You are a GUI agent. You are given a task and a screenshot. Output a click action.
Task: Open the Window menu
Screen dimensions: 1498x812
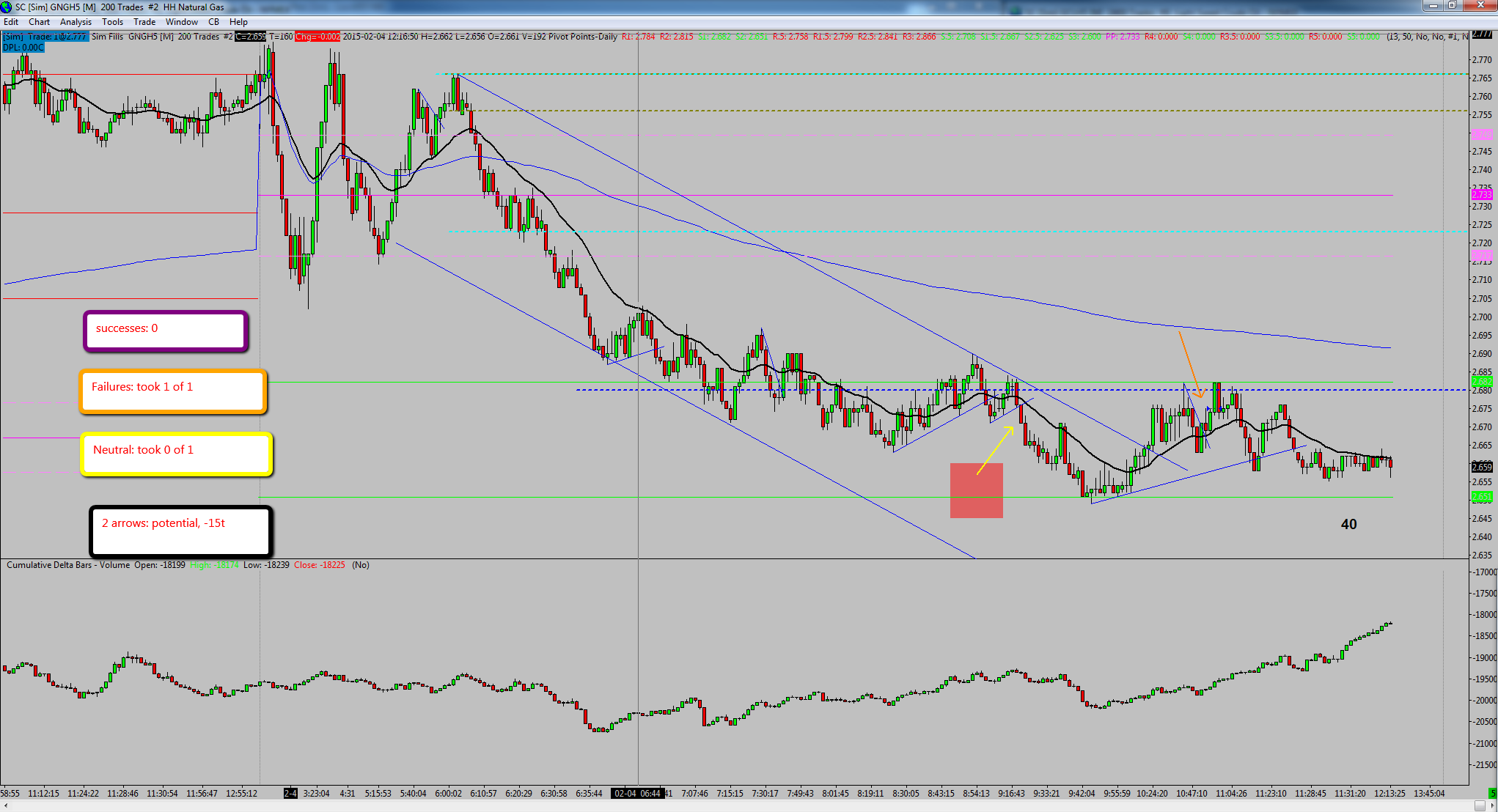pyautogui.click(x=182, y=22)
